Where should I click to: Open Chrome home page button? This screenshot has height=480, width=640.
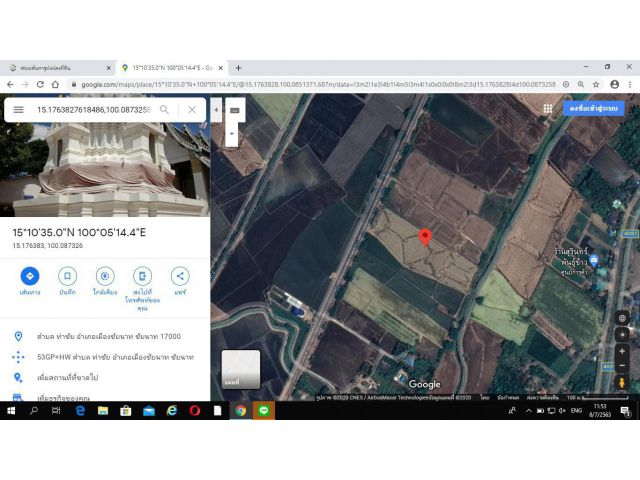[55, 84]
